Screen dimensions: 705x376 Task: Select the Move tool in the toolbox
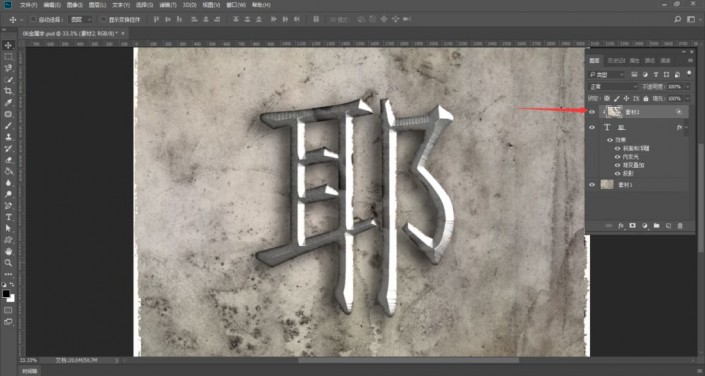(x=8, y=45)
